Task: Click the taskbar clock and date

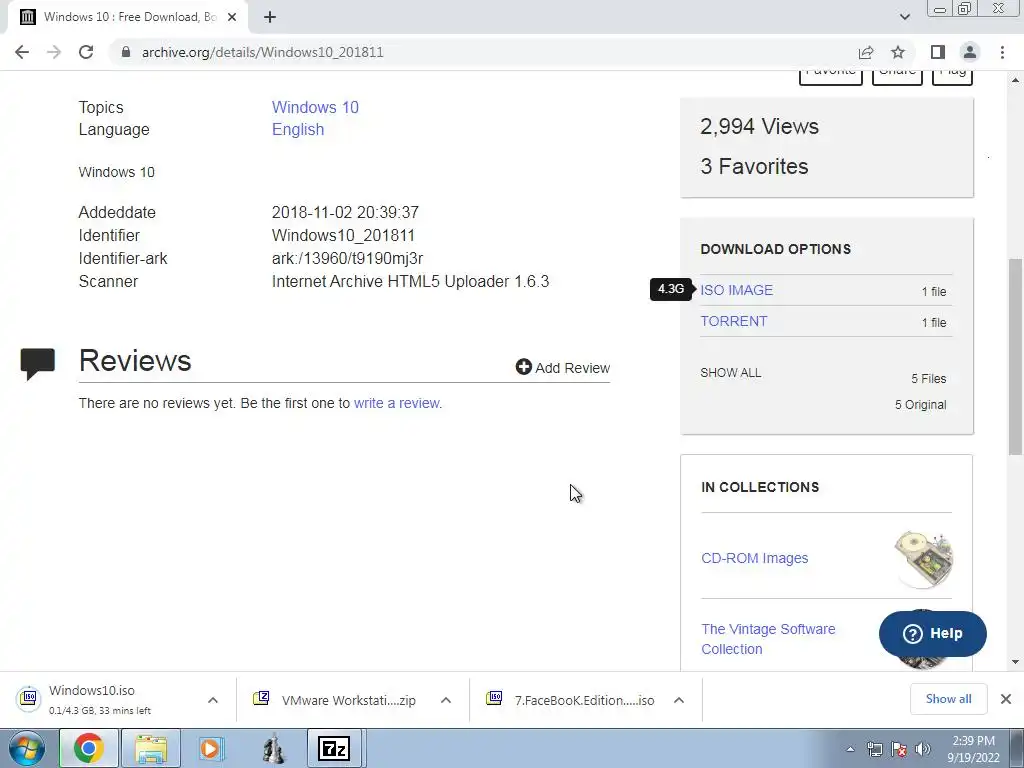Action: (974, 749)
